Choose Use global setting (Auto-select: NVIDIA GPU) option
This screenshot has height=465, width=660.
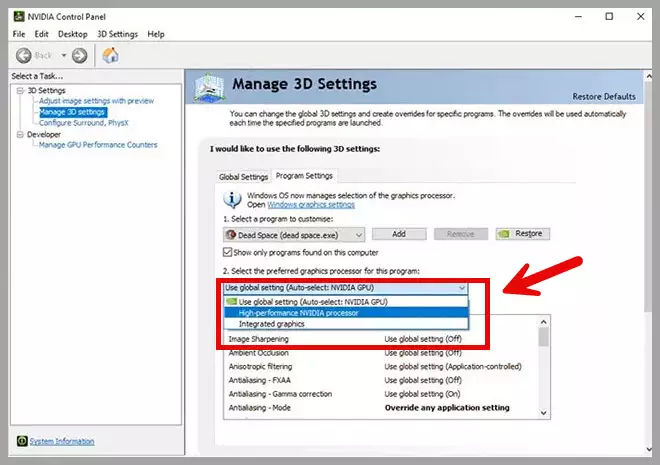[x=346, y=302]
